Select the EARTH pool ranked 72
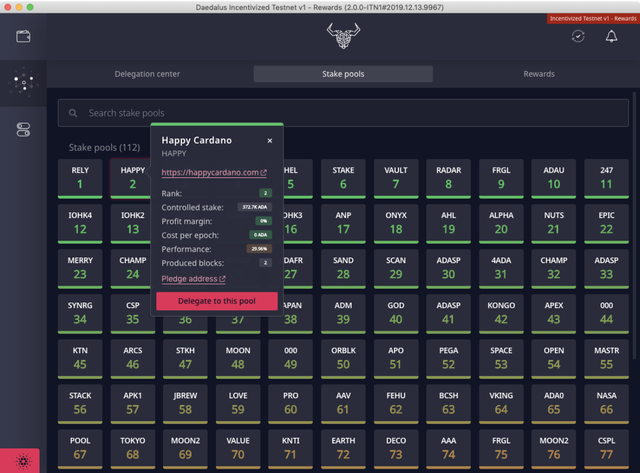Viewport: 640px width, 473px height. point(343,449)
